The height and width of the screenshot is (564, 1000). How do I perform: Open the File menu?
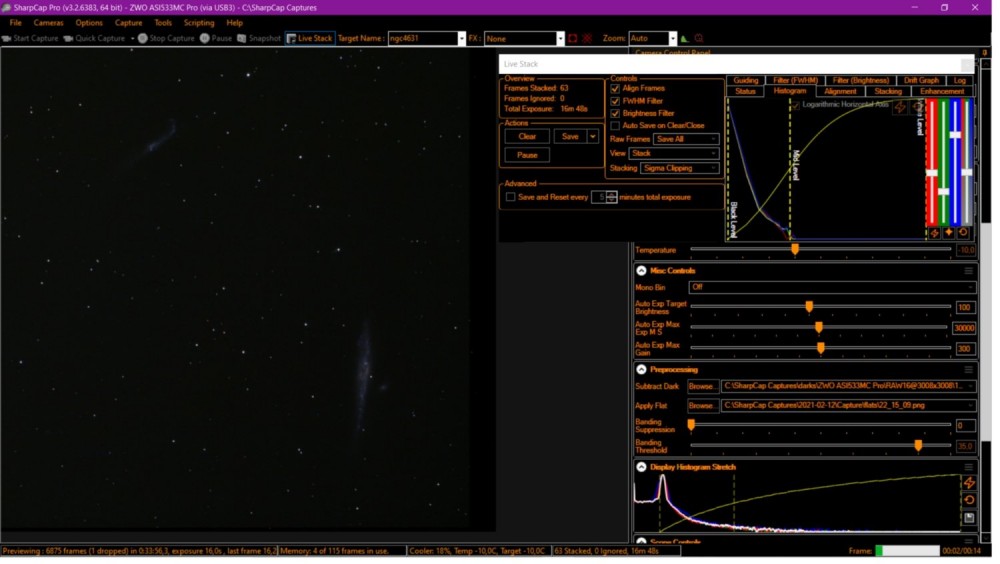tap(16, 23)
